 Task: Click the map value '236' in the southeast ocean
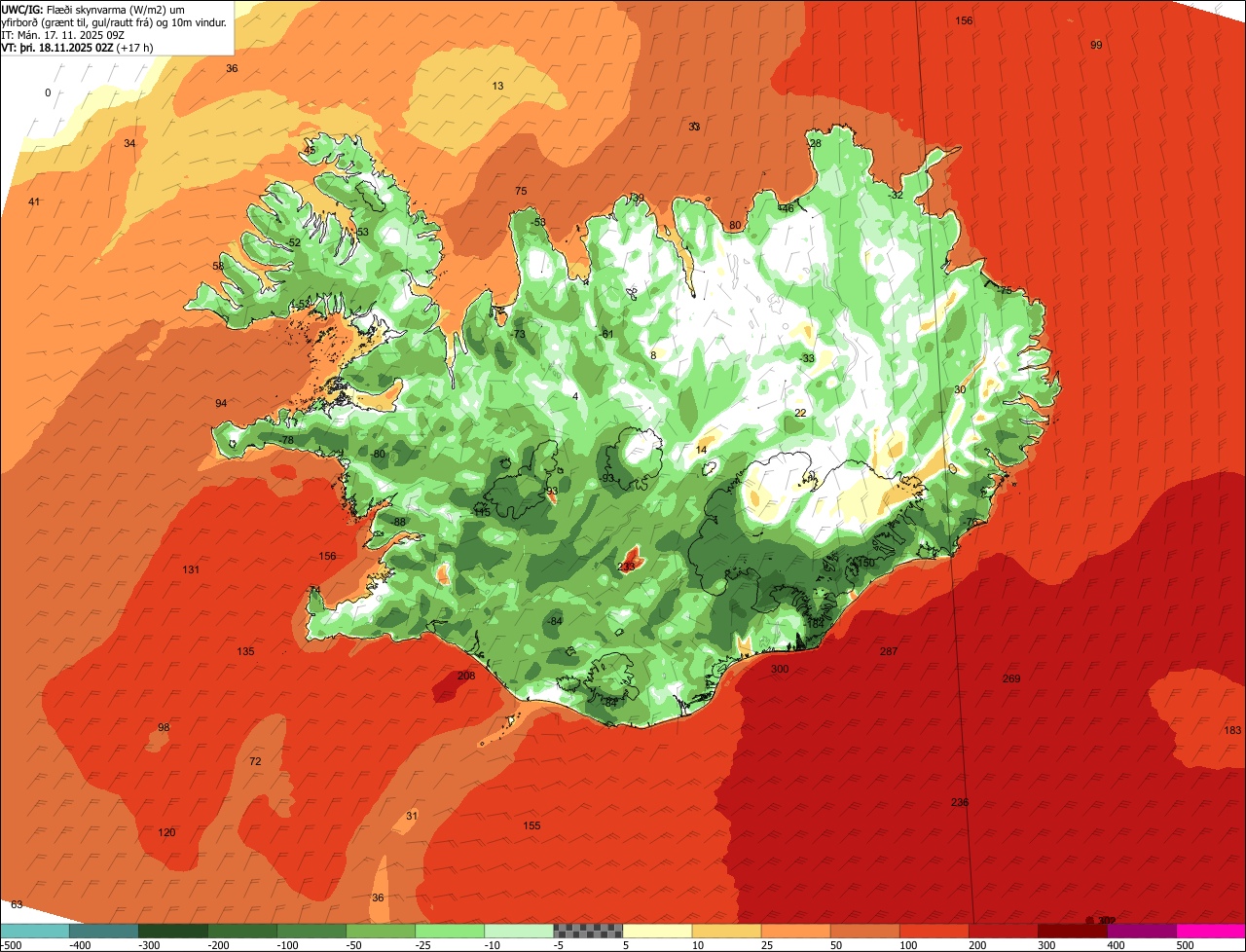pyautogui.click(x=960, y=802)
